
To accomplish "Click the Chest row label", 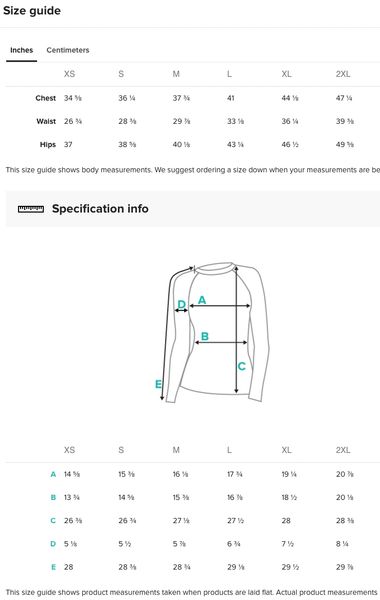I will [x=46, y=98].
